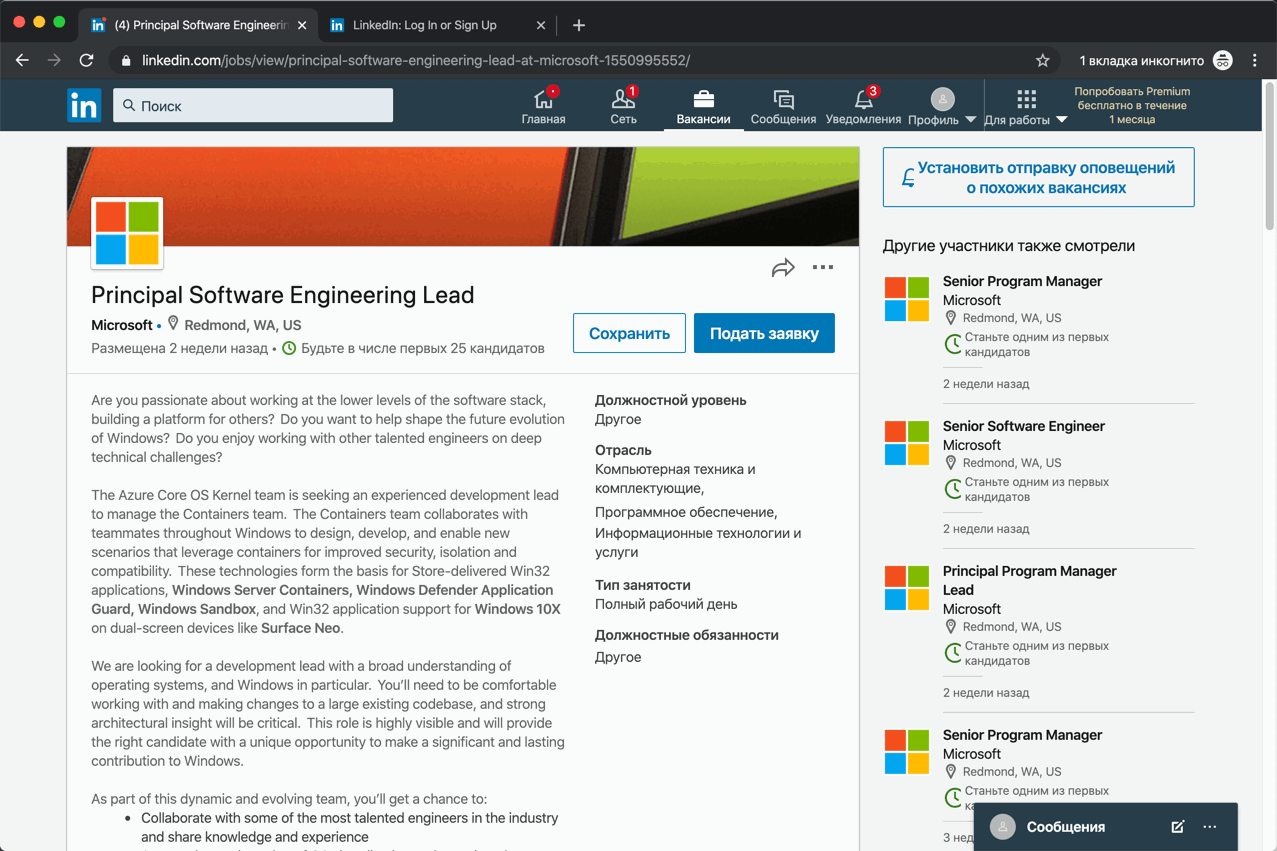Close the Principal Software Engineering tab

[302, 25]
